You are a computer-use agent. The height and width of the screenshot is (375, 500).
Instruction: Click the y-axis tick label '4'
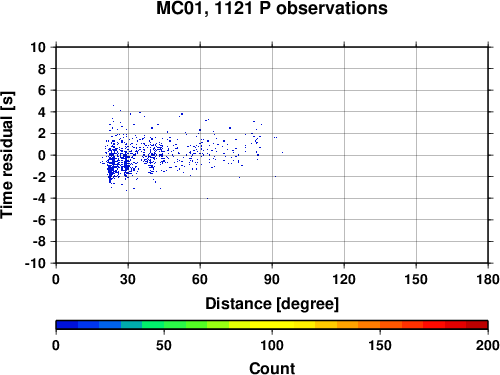point(41,112)
